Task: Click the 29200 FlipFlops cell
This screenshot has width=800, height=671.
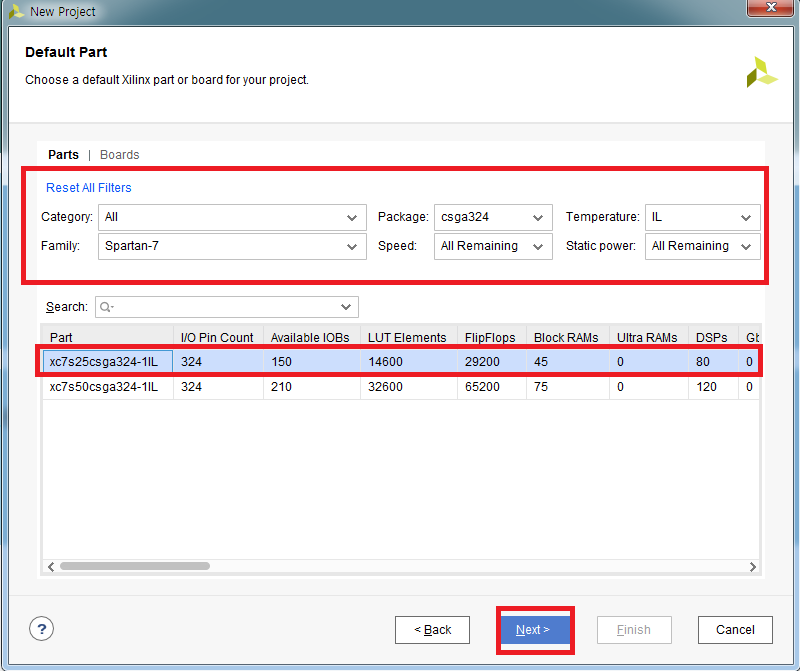Action: pyautogui.click(x=492, y=362)
